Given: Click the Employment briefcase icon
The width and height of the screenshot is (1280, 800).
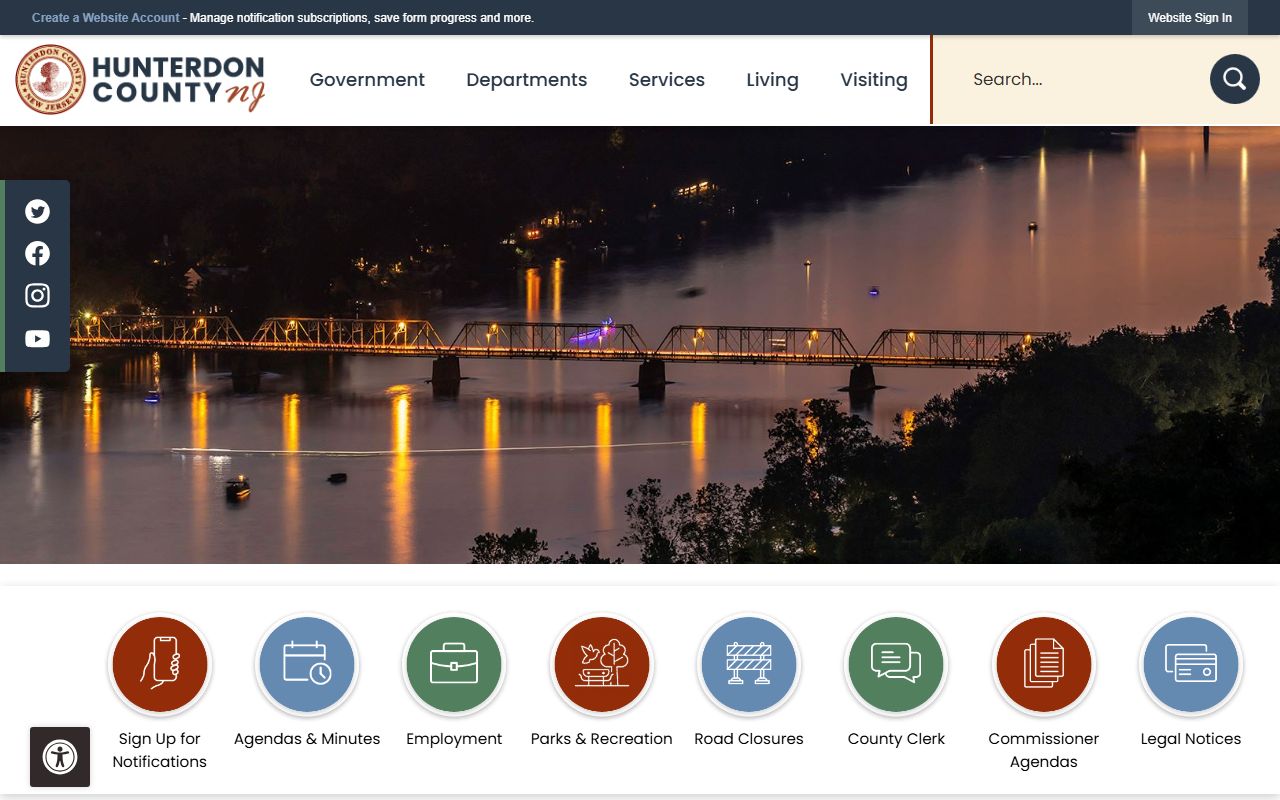Looking at the screenshot, I should [454, 665].
